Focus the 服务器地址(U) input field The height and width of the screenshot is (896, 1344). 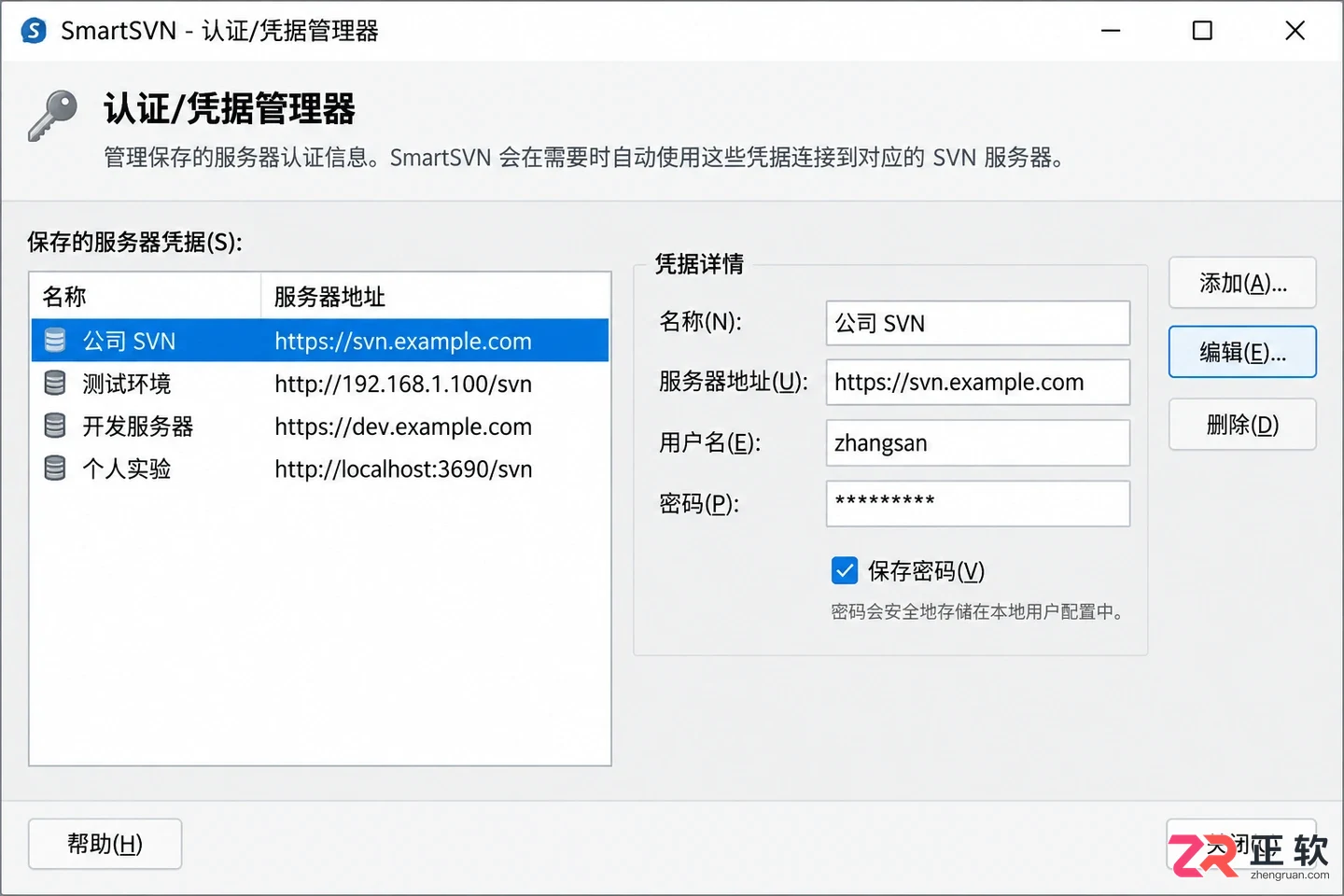coord(978,382)
